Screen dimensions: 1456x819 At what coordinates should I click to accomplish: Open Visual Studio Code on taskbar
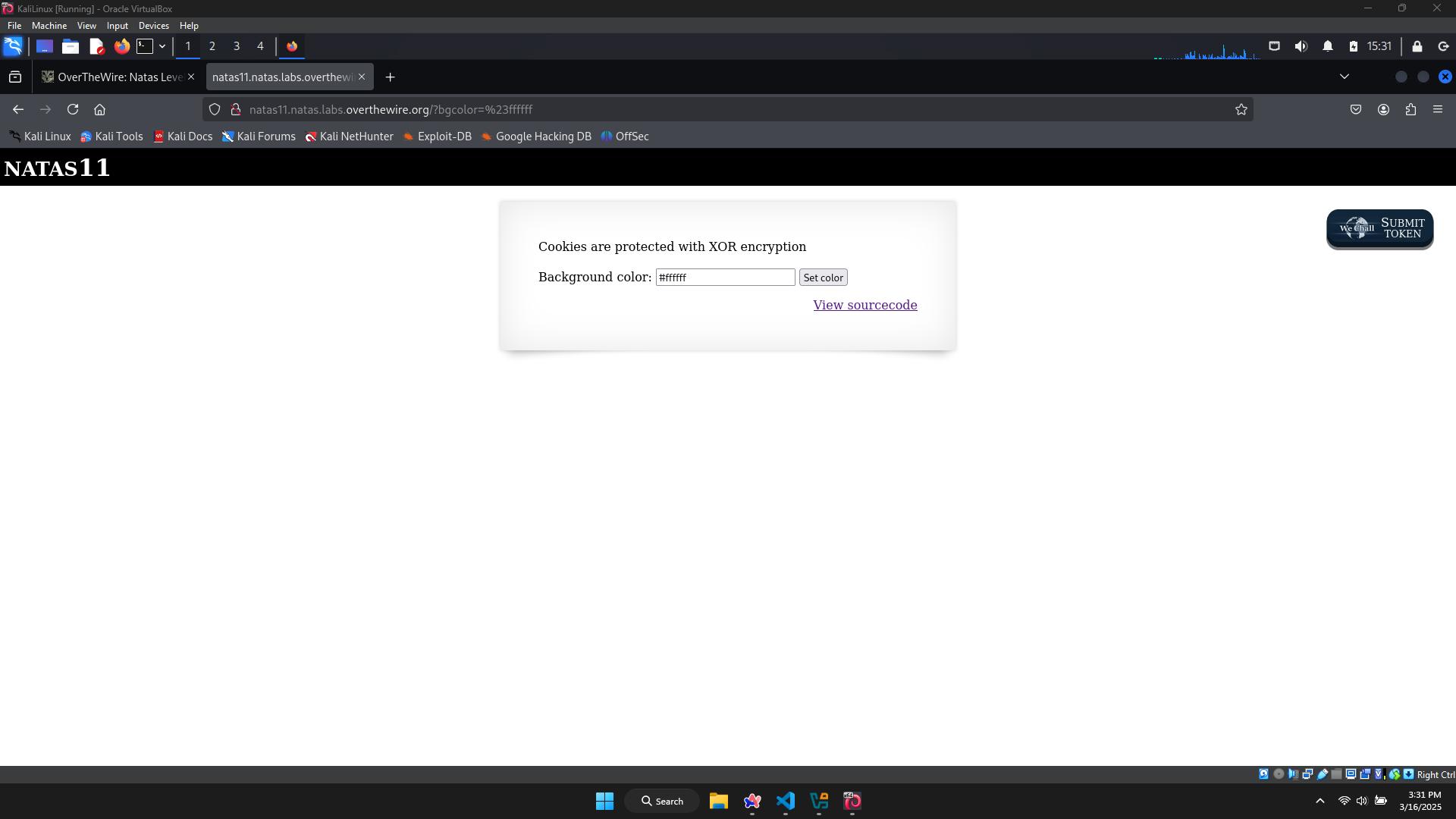[786, 801]
